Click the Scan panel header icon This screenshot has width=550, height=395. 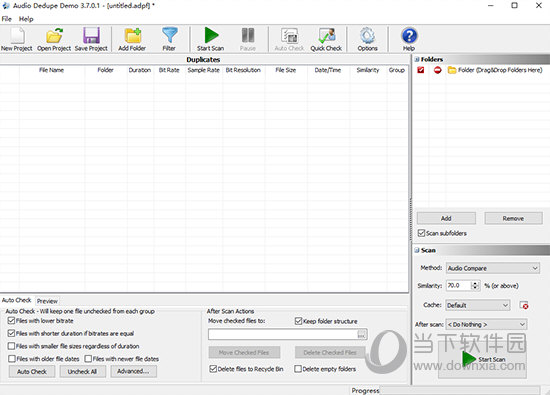[x=417, y=250]
